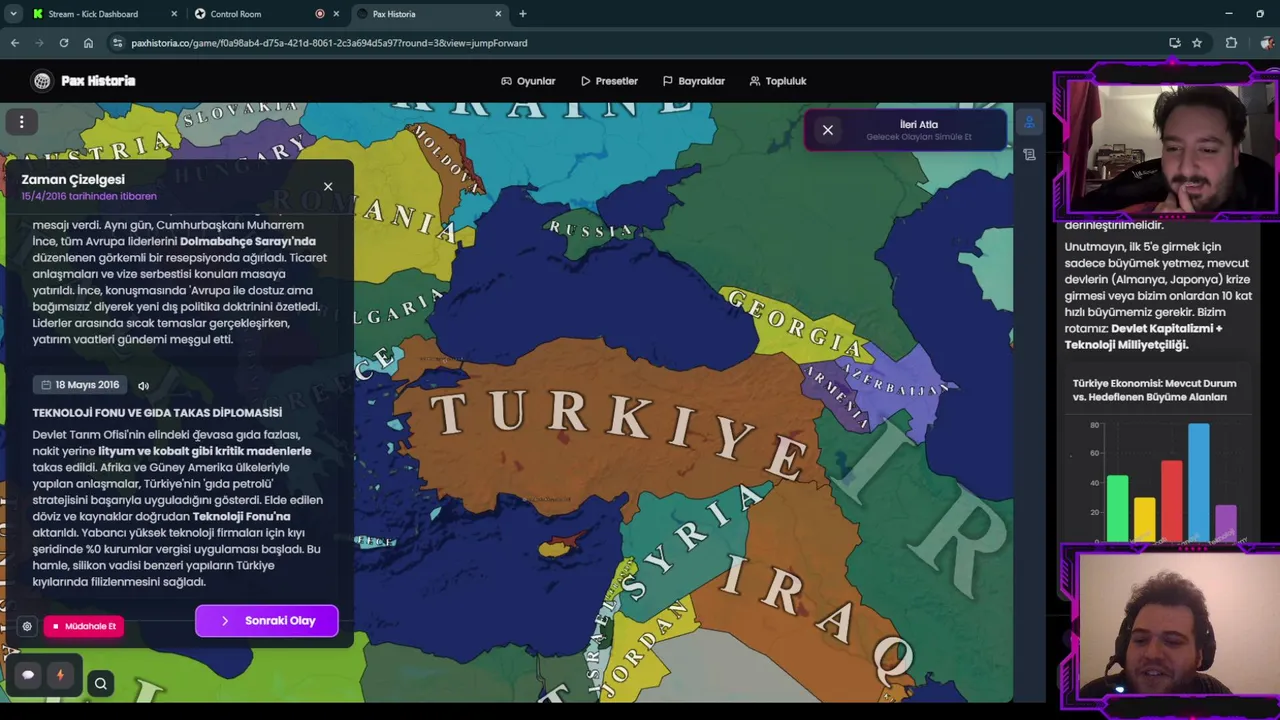Open a new browser tab

(522, 14)
